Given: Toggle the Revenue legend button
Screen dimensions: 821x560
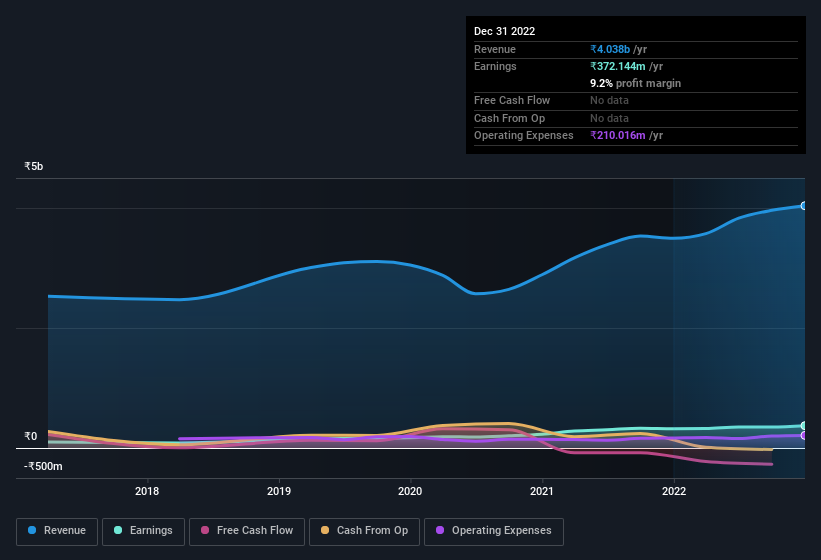Looking at the screenshot, I should tap(57, 532).
